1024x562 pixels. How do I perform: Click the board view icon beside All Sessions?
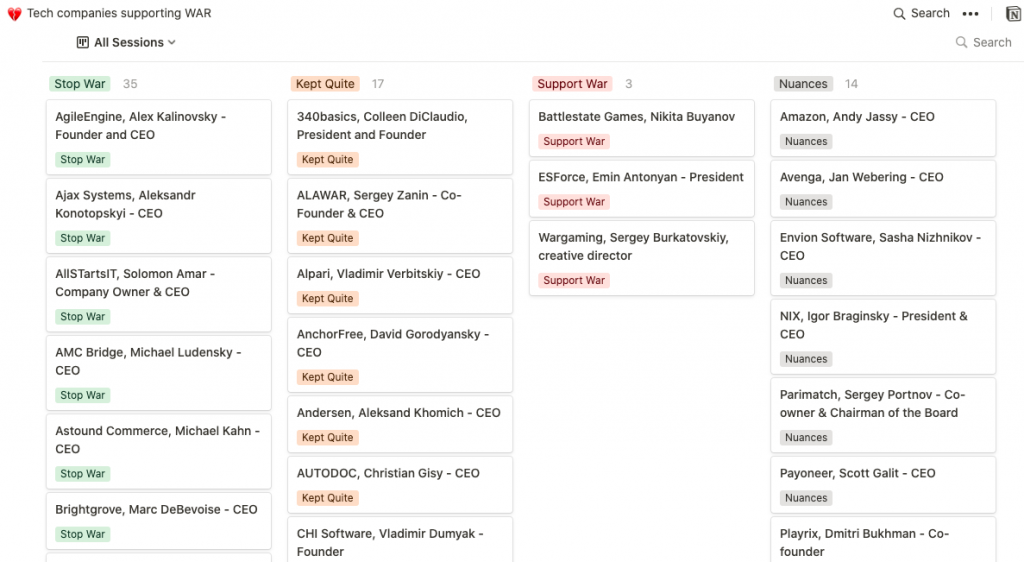pyautogui.click(x=83, y=43)
